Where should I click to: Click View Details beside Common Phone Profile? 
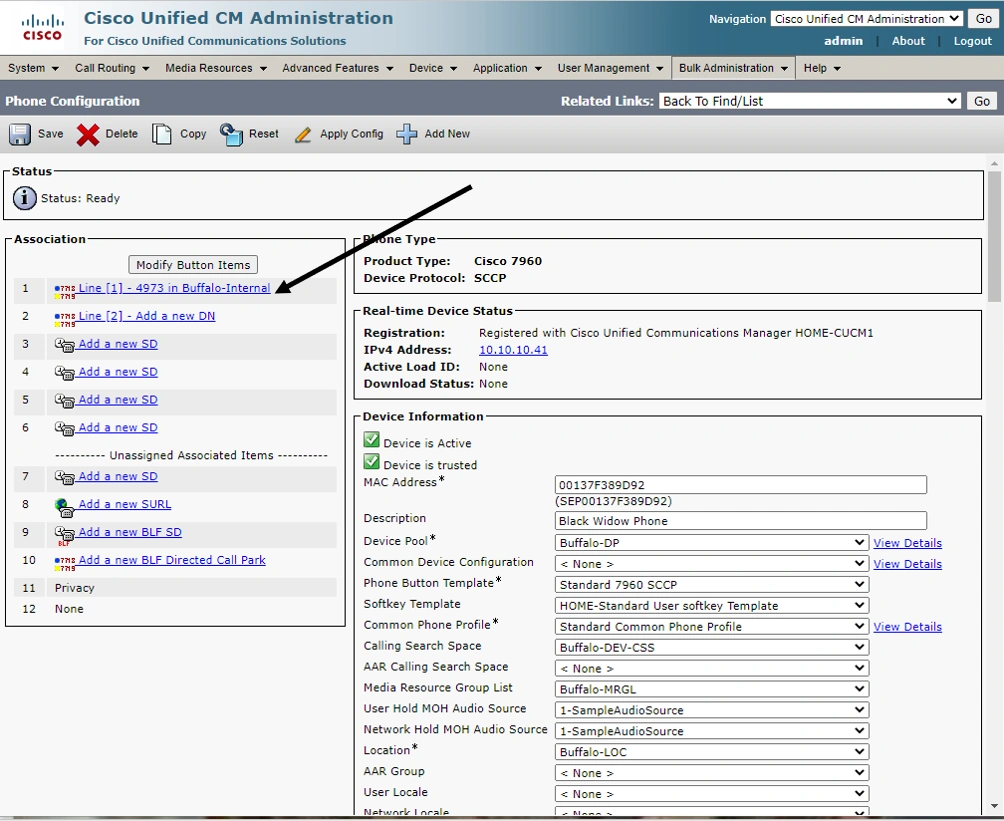pyautogui.click(x=907, y=626)
